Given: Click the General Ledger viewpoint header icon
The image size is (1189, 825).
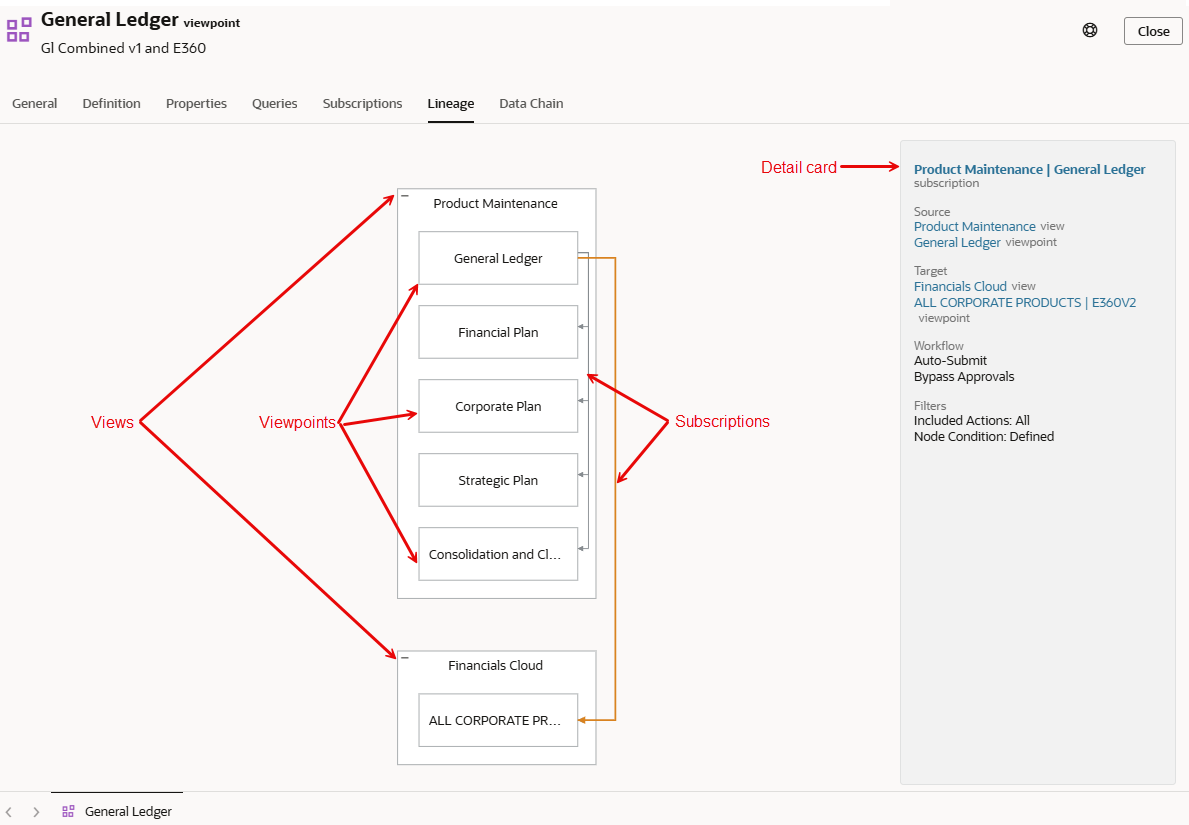Looking at the screenshot, I should (19, 29).
